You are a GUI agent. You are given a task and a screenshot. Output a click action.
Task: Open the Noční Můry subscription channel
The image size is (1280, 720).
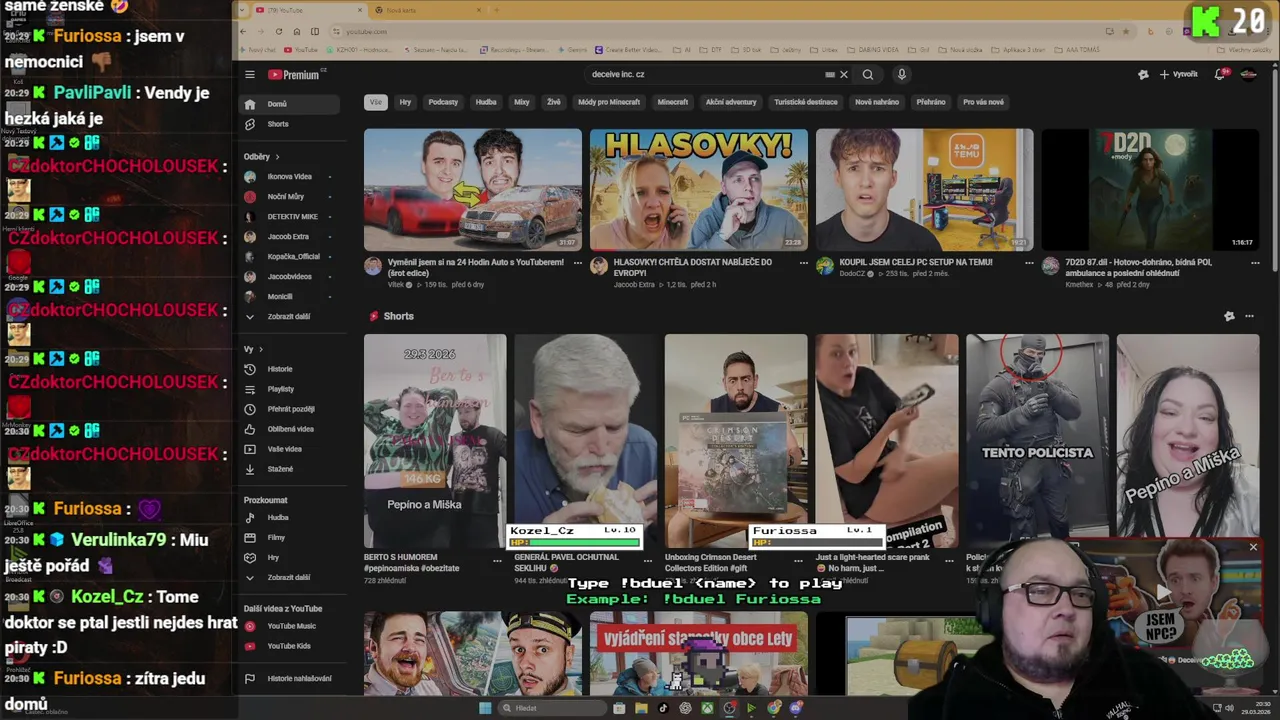pyautogui.click(x=289, y=196)
